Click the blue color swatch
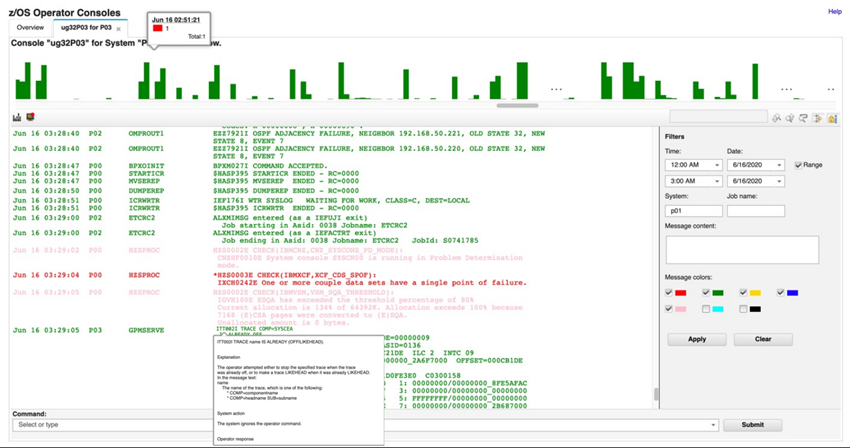The height and width of the screenshot is (448, 850). (792, 293)
